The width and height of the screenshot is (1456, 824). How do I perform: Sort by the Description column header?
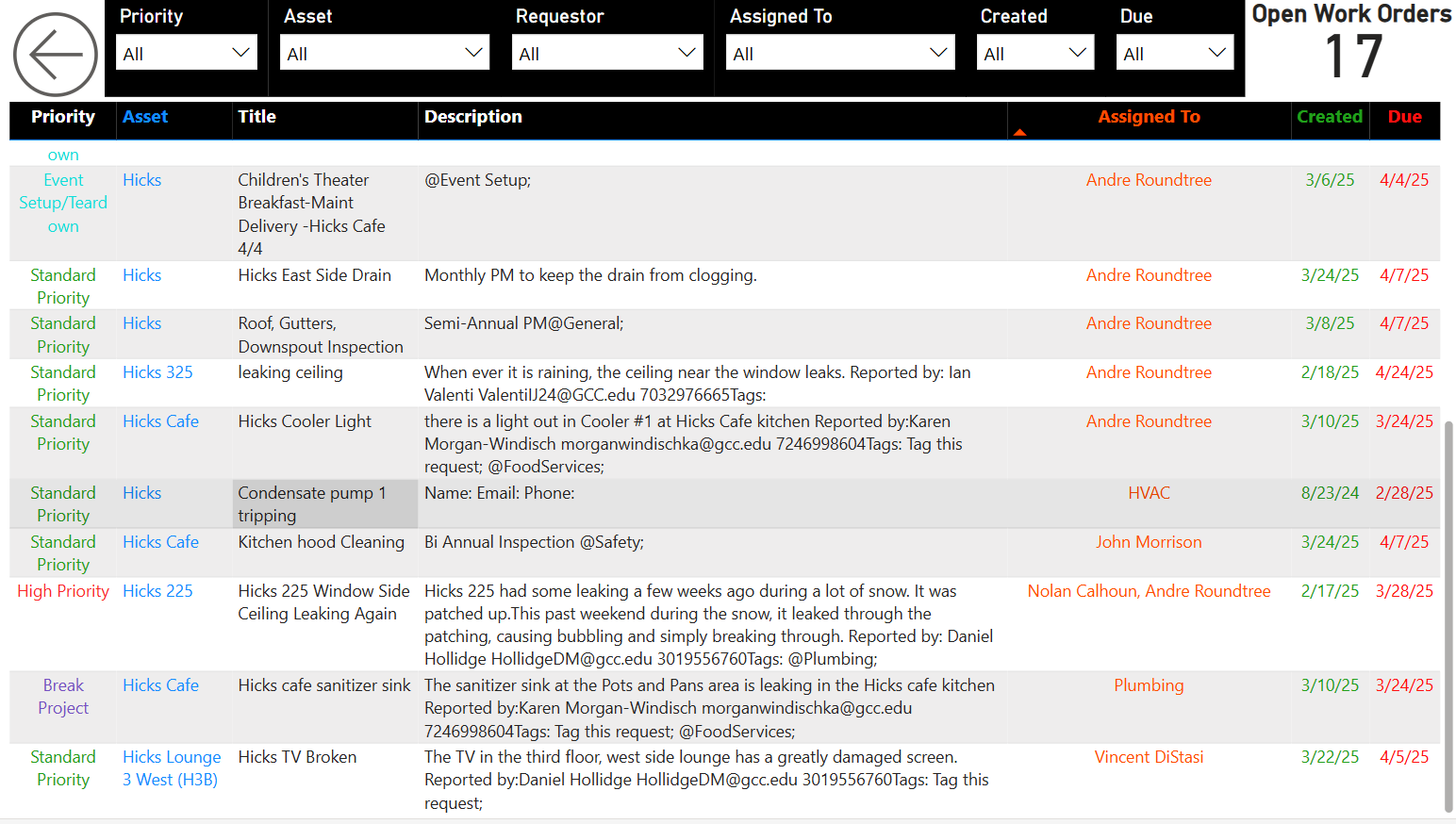coord(473,117)
